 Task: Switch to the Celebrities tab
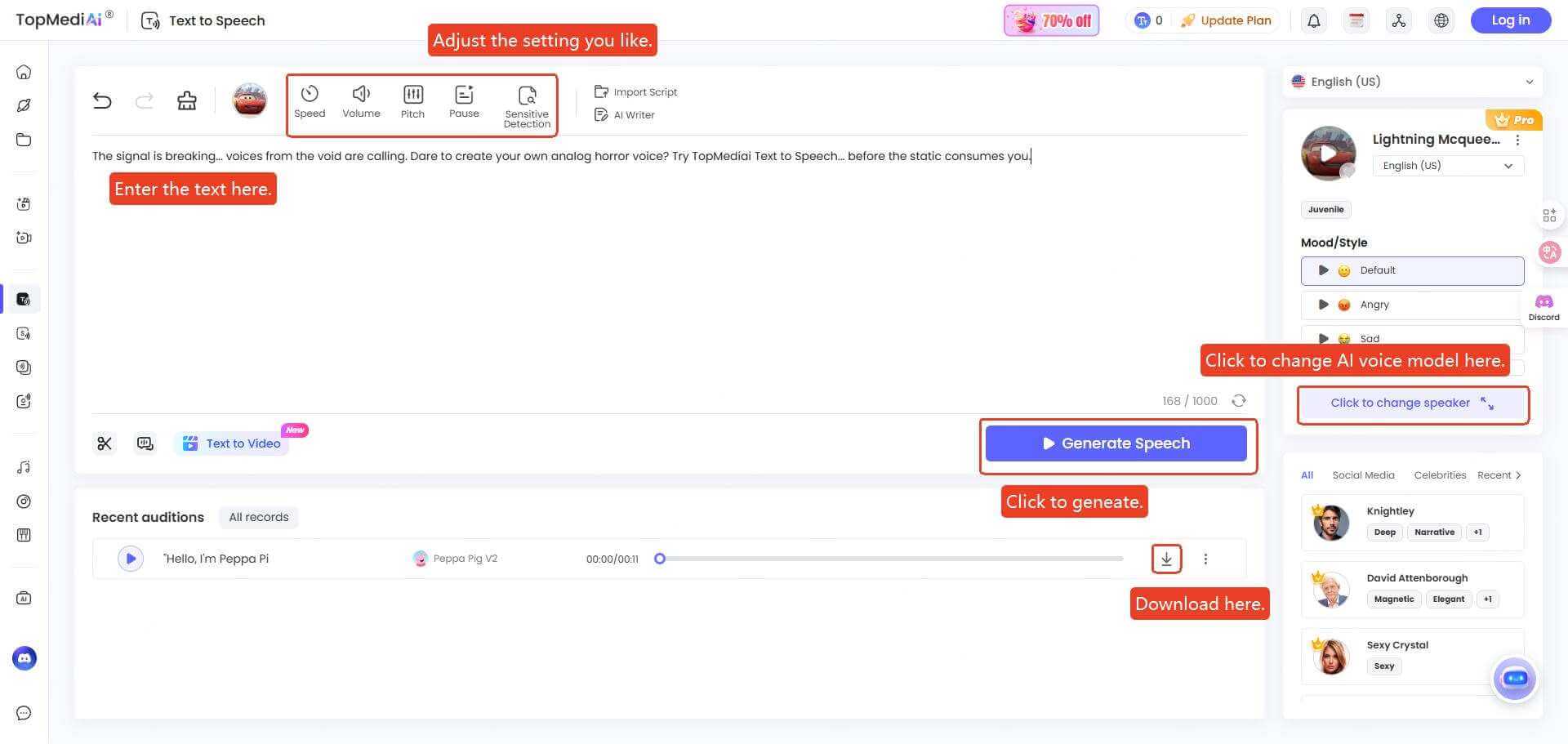pyautogui.click(x=1440, y=474)
